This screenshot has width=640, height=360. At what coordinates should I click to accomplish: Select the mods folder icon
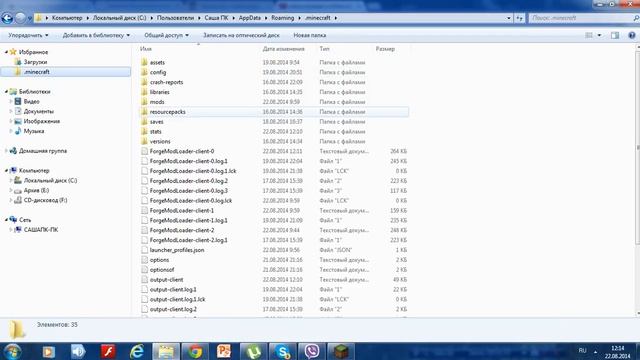coord(144,102)
